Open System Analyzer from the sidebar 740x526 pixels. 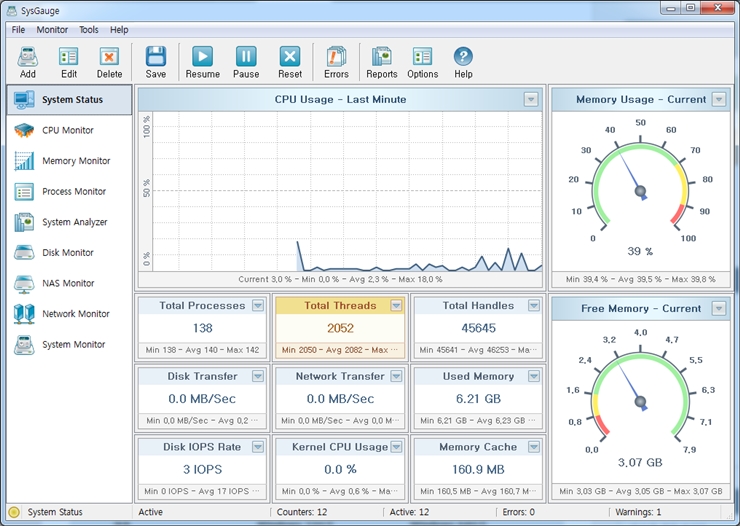coord(69,222)
